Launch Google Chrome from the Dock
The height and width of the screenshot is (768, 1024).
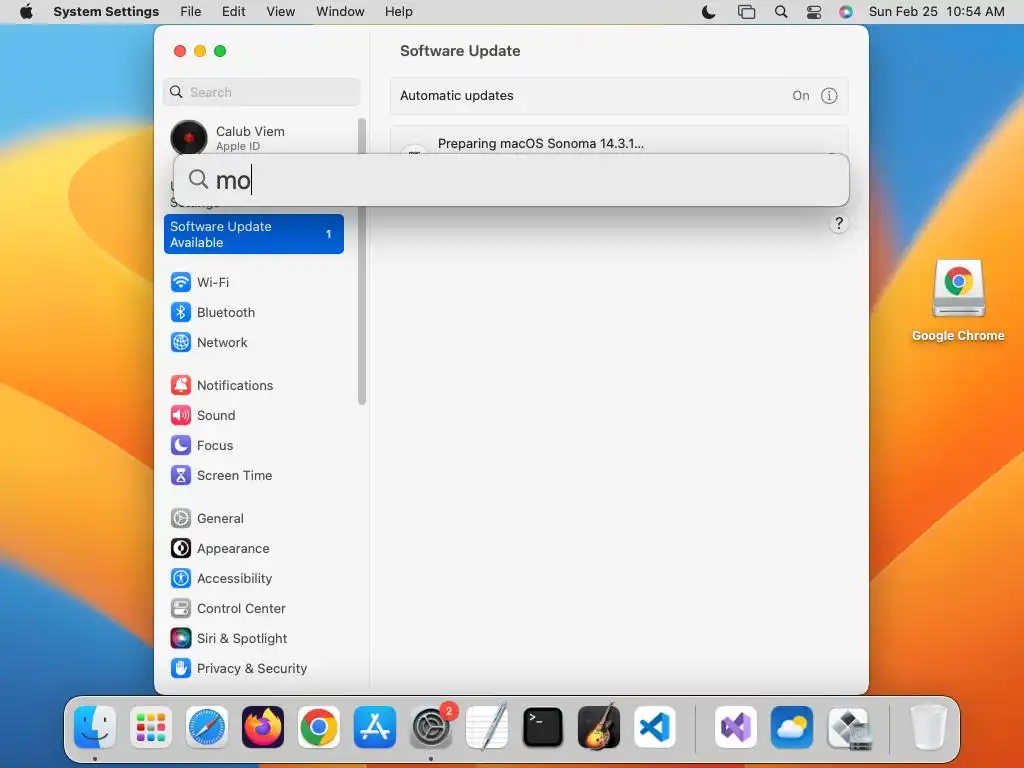click(x=319, y=727)
